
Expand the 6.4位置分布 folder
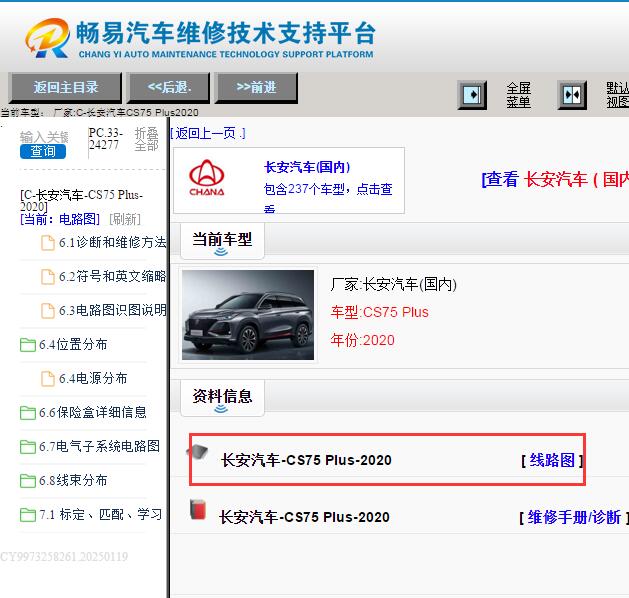click(x=73, y=344)
